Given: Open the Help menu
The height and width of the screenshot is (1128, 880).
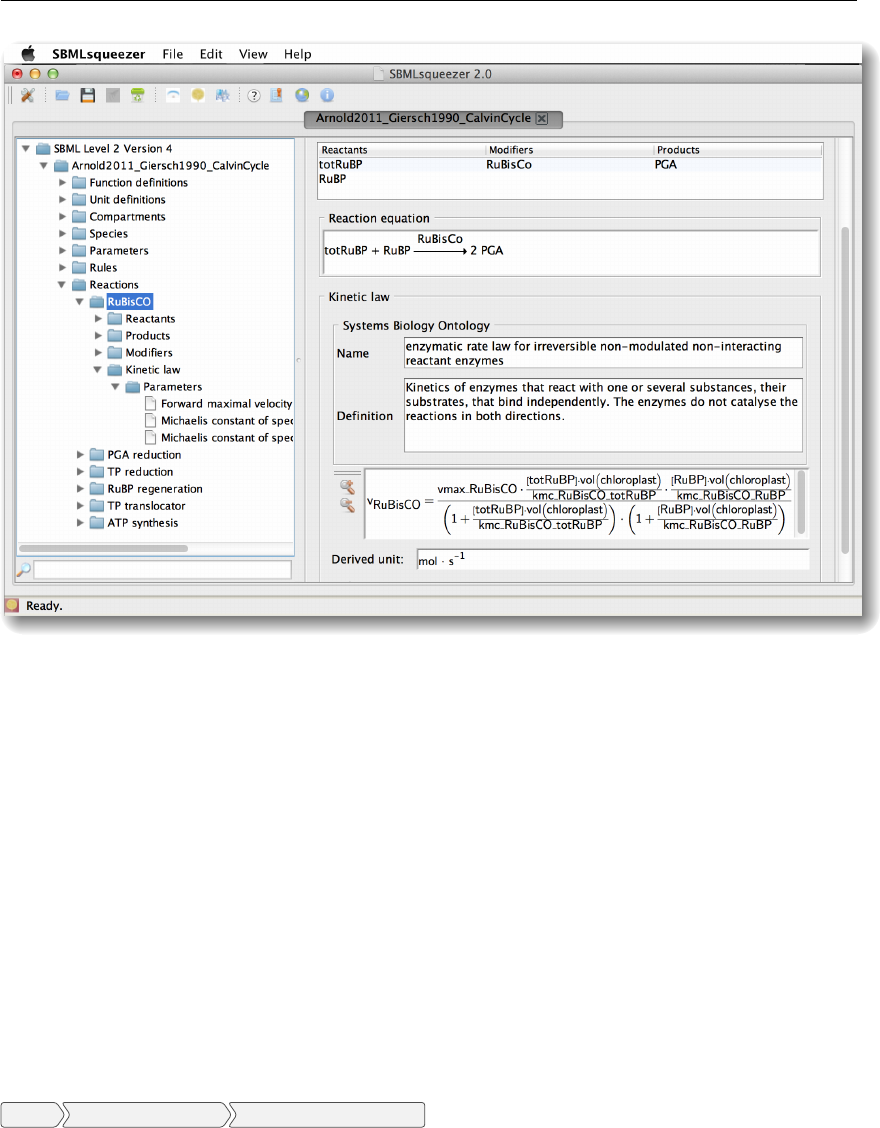Looking at the screenshot, I should [x=297, y=54].
